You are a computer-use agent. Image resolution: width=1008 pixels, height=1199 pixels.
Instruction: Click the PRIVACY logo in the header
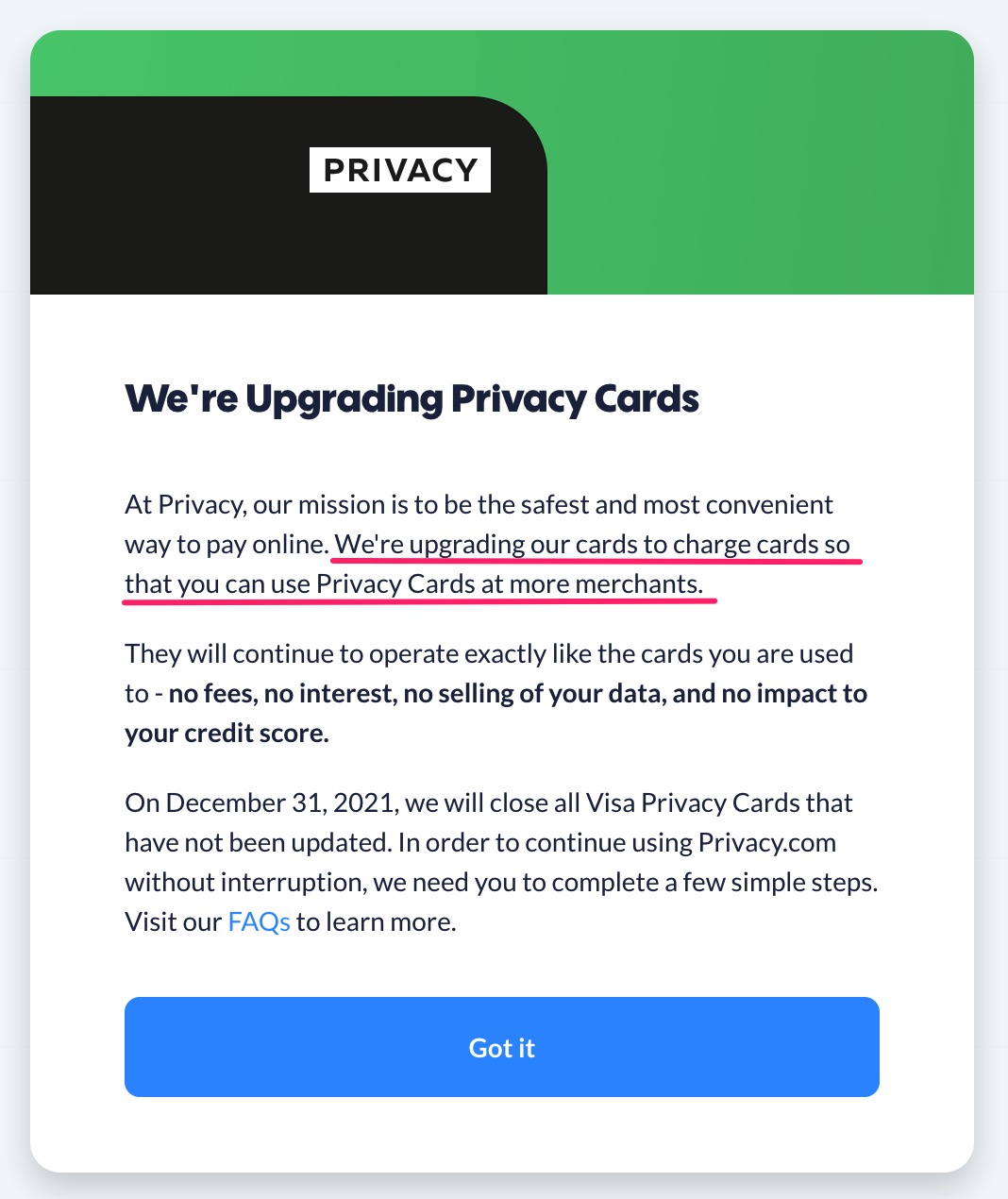399,170
